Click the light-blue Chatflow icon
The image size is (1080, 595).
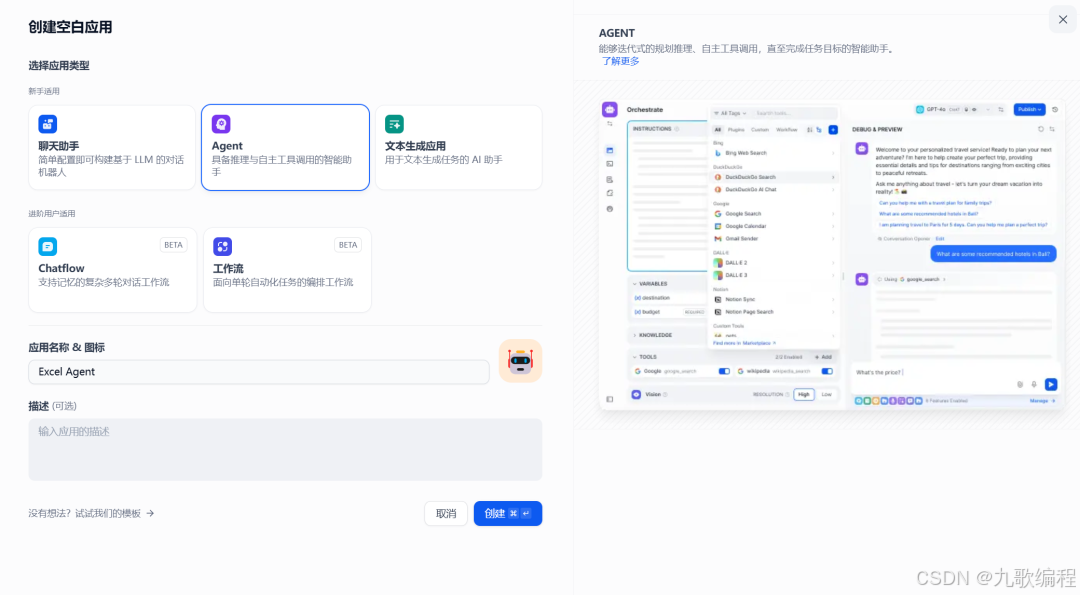click(x=48, y=247)
